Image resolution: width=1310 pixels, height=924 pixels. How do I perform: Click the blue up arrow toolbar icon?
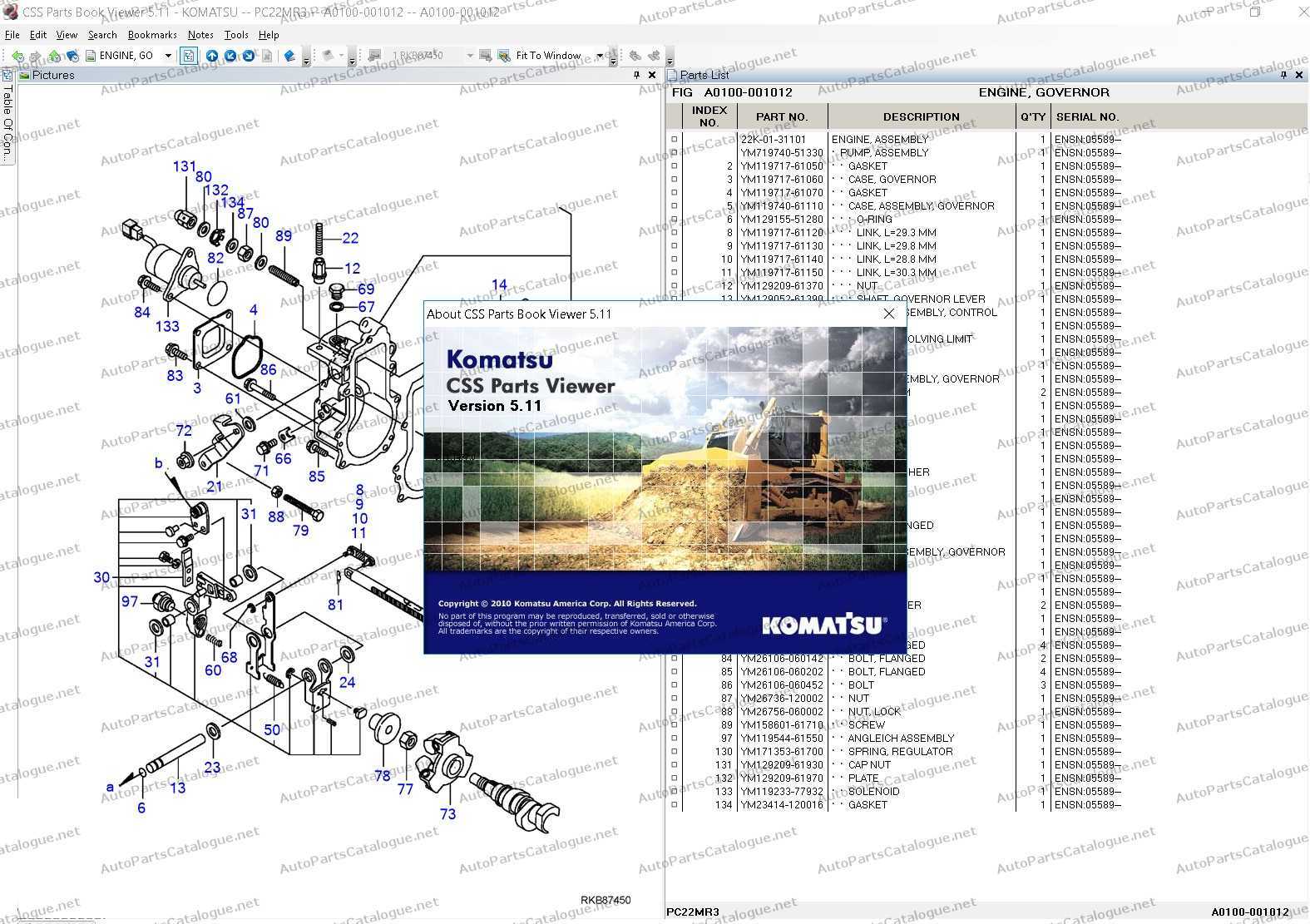[x=212, y=56]
